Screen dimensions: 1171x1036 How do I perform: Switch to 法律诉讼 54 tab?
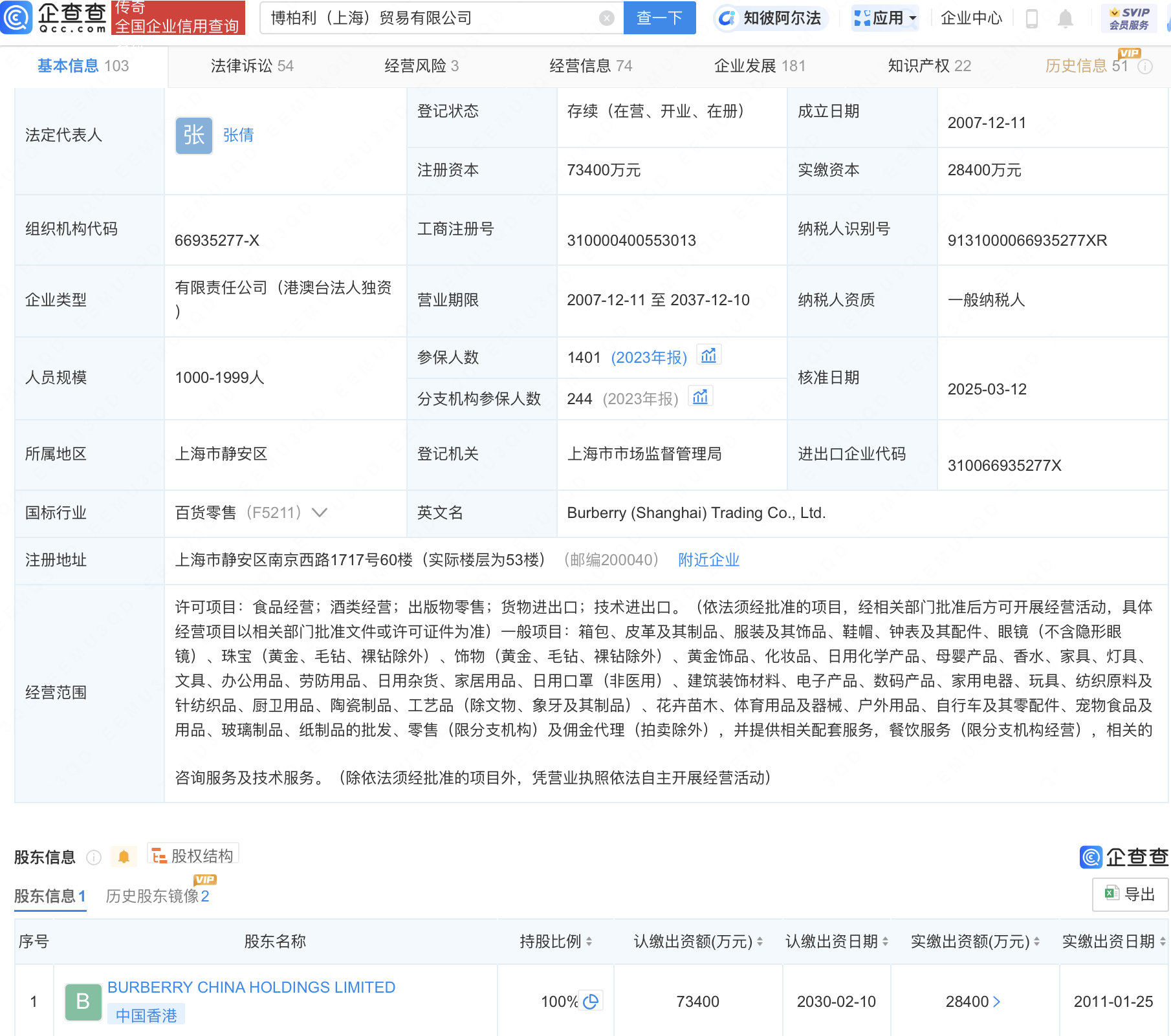coord(252,66)
